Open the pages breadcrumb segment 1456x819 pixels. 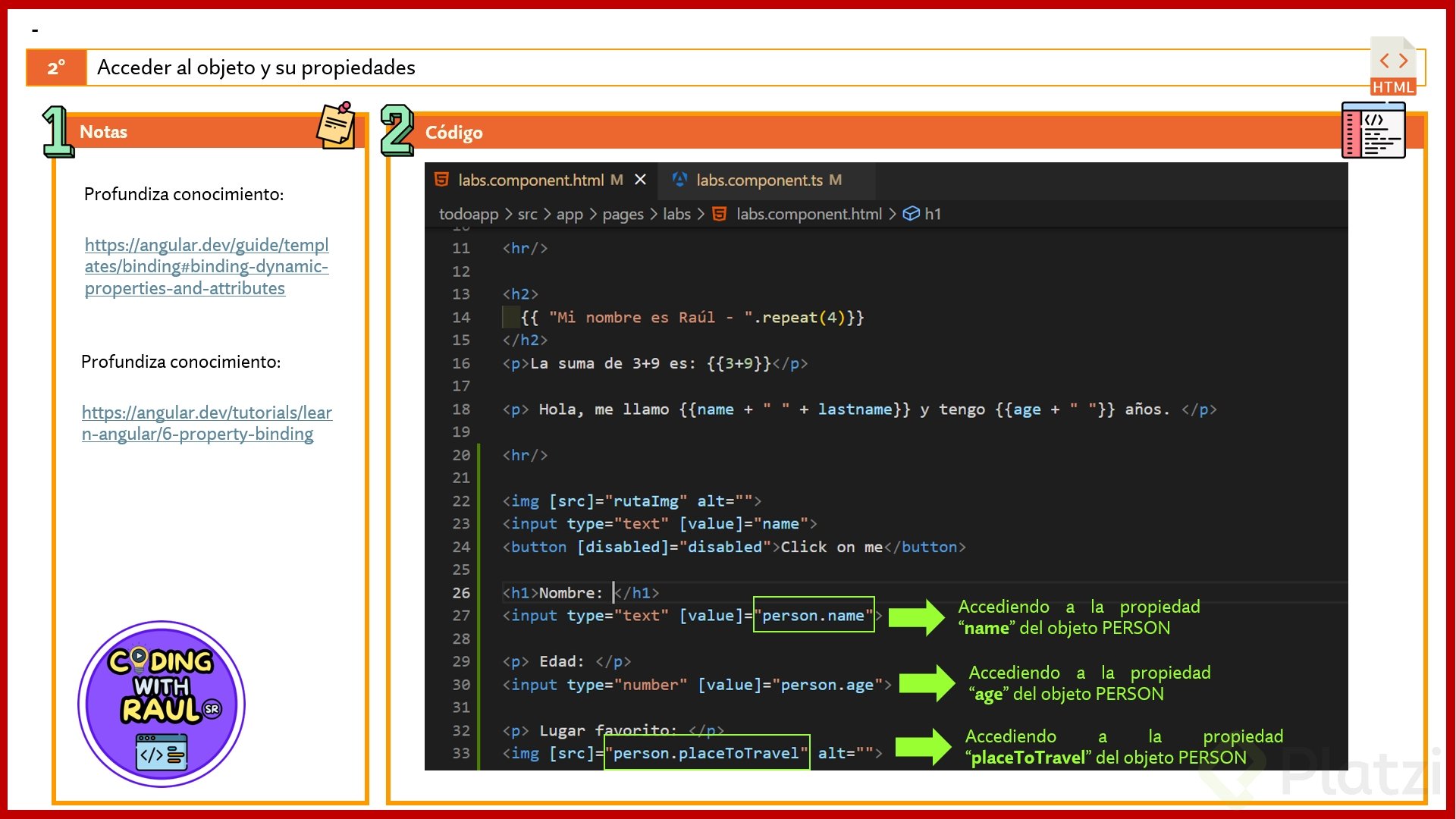(x=623, y=214)
